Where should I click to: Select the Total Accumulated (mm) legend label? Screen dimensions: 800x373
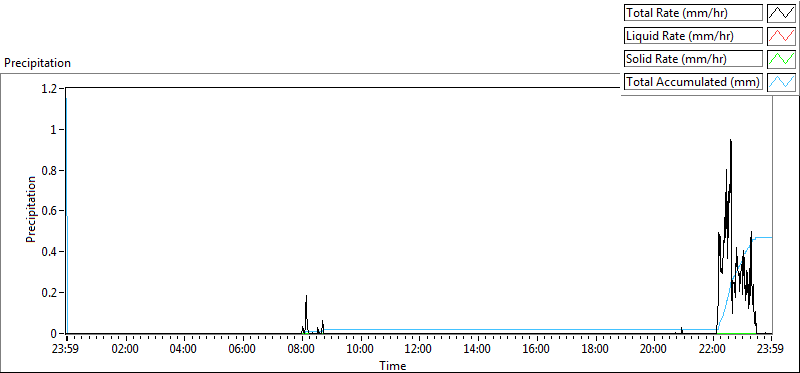click(693, 82)
